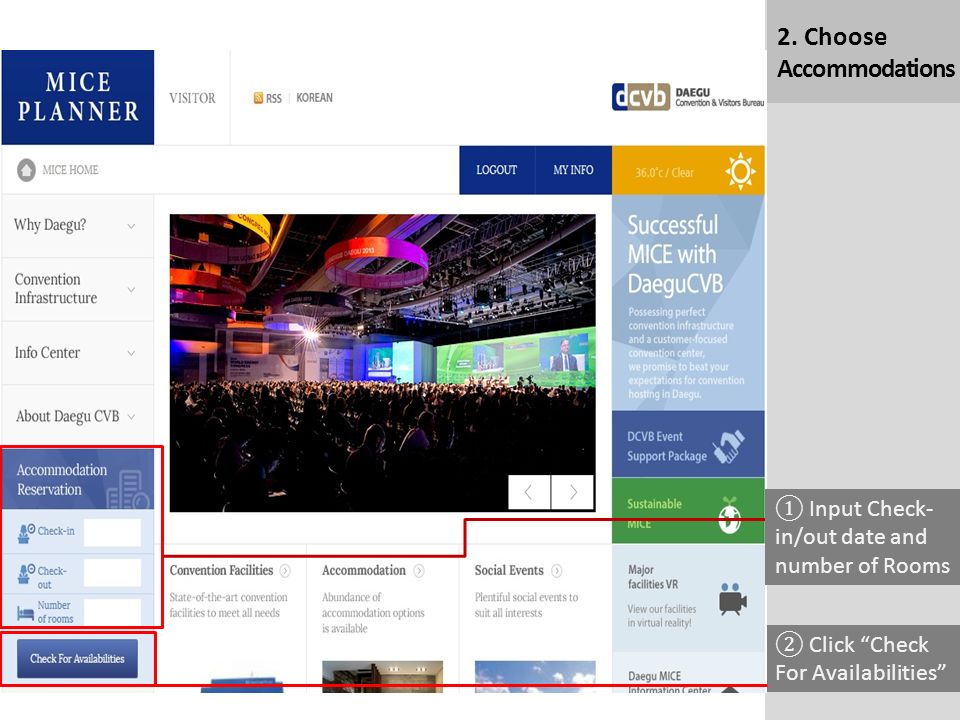Click the 36.0°c / Clear weather text

click(x=664, y=173)
